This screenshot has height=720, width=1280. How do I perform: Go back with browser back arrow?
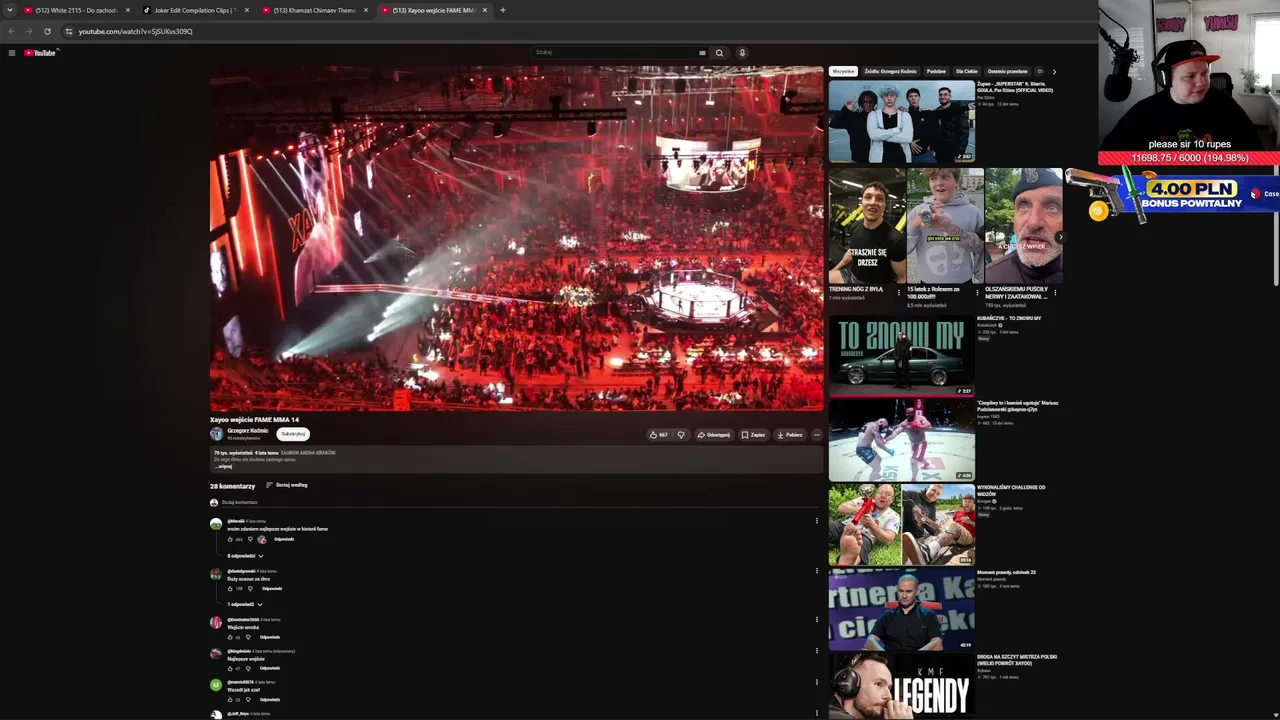click(x=12, y=31)
